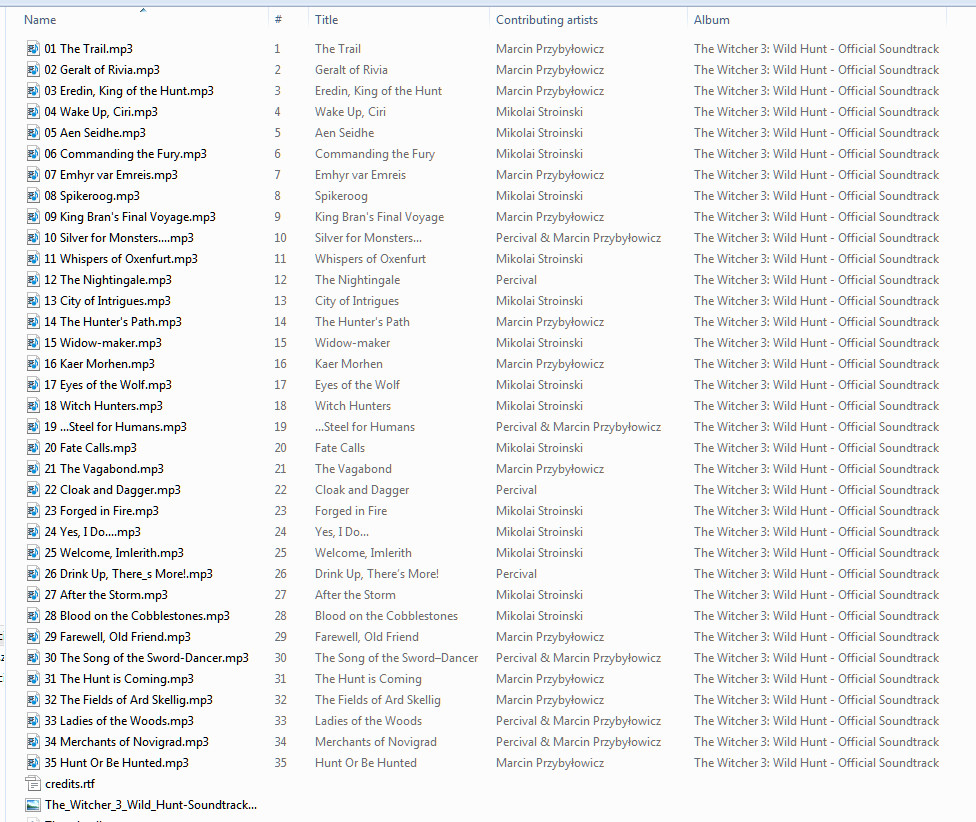Select the audio icon for 04 Wake Up, Ciri.mp3
This screenshot has height=822, width=976.
33,112
